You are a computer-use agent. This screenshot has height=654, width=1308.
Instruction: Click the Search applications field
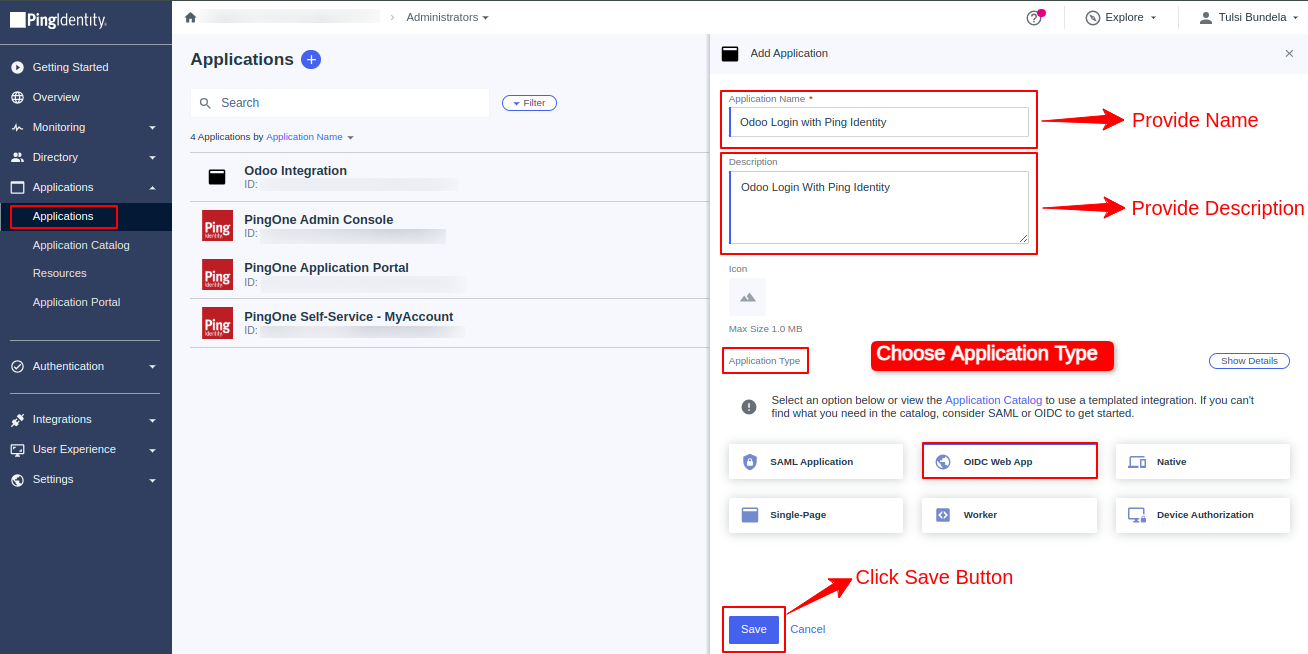coord(340,103)
